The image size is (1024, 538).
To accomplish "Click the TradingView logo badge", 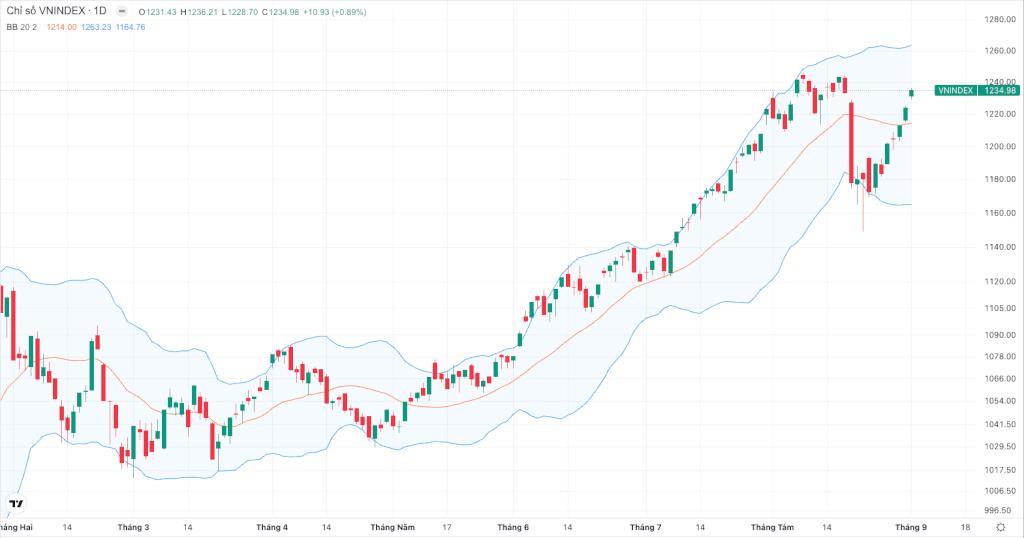I will (x=16, y=503).
